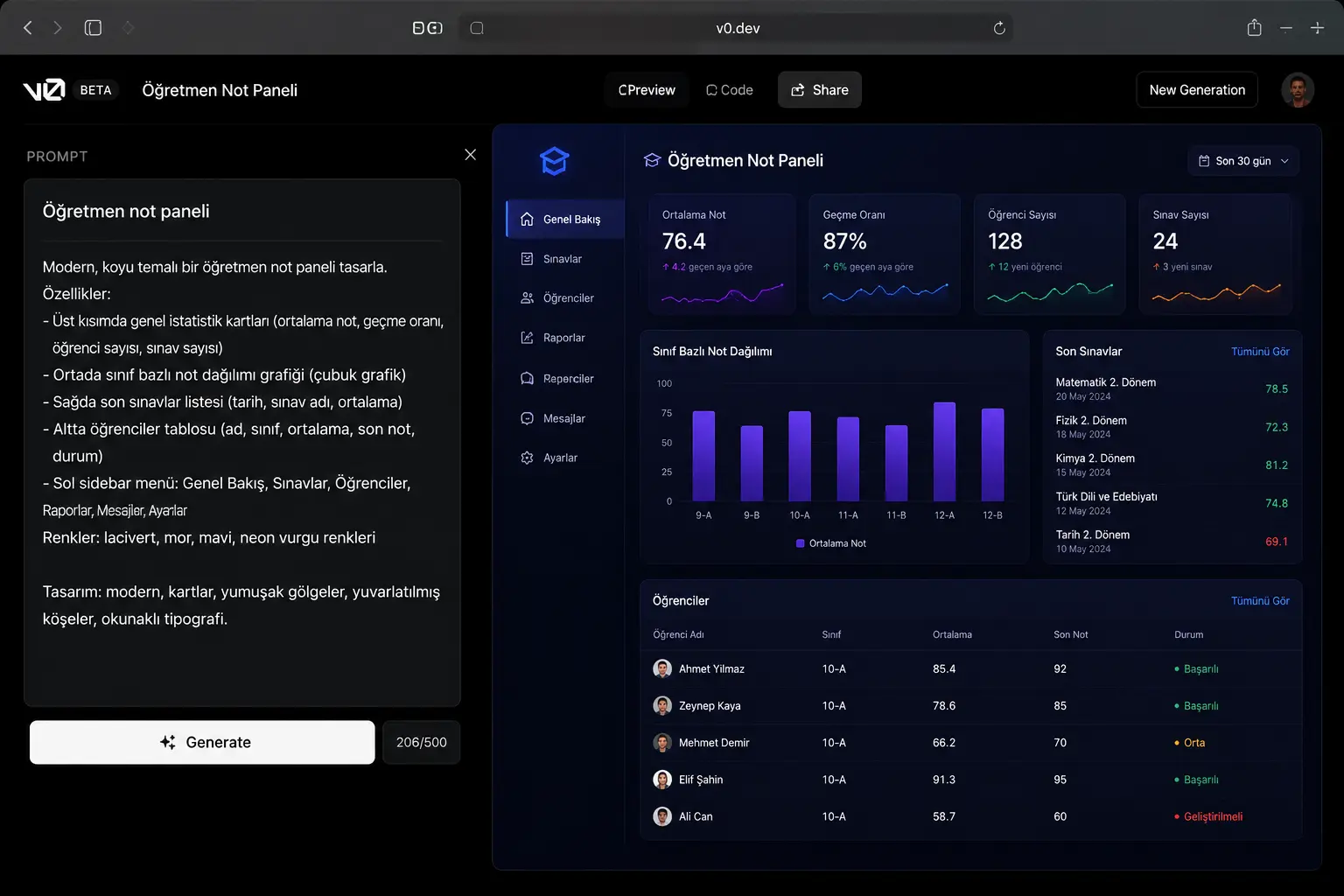
Task: Open a new browser tab with plus icon
Action: coord(1317,28)
